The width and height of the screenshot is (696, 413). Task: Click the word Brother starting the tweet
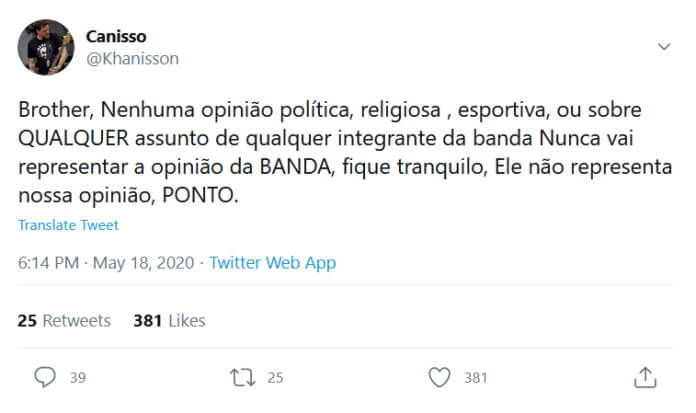(x=51, y=108)
